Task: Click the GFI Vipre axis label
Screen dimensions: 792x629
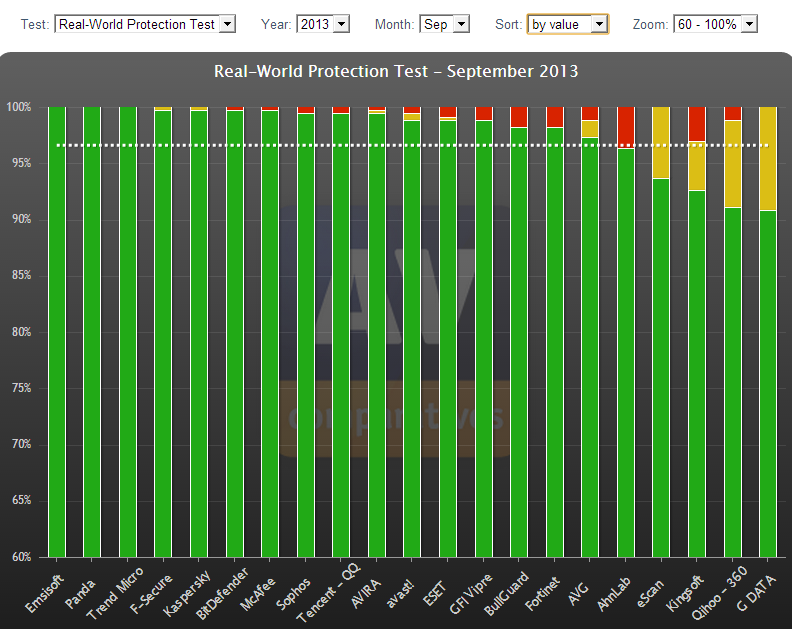Action: coord(470,594)
